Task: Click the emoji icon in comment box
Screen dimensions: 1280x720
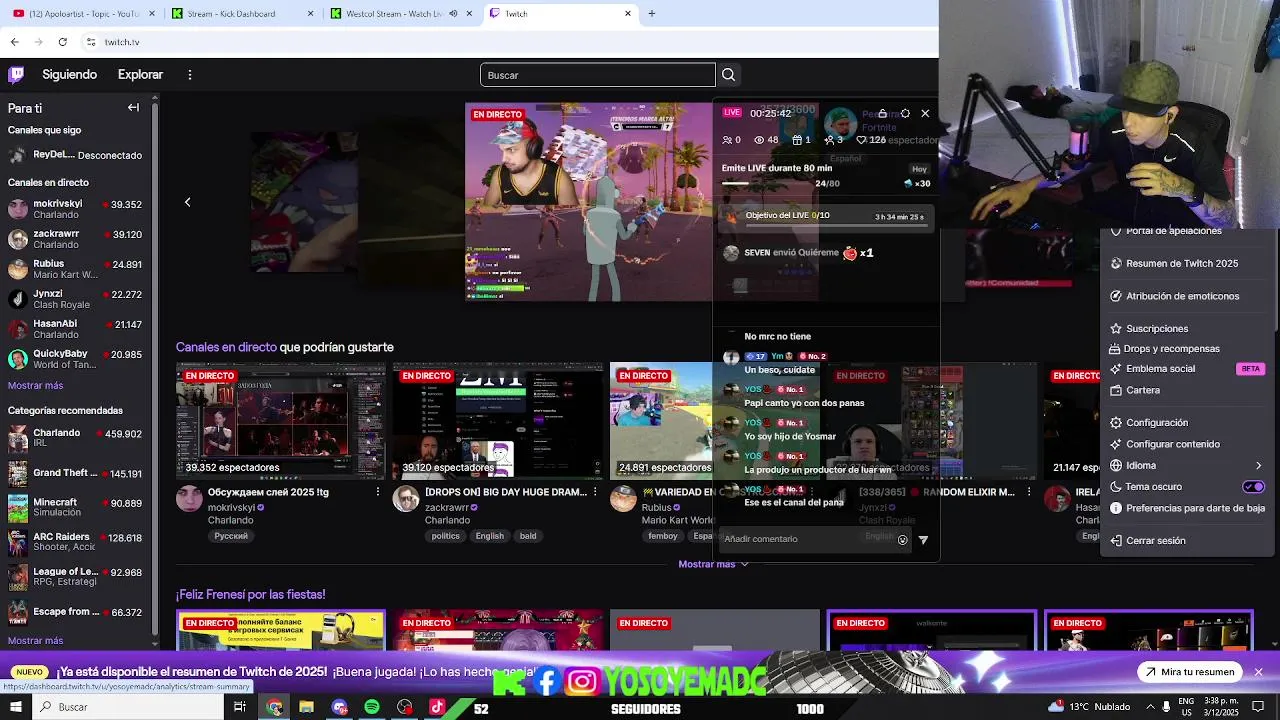Action: 902,539
